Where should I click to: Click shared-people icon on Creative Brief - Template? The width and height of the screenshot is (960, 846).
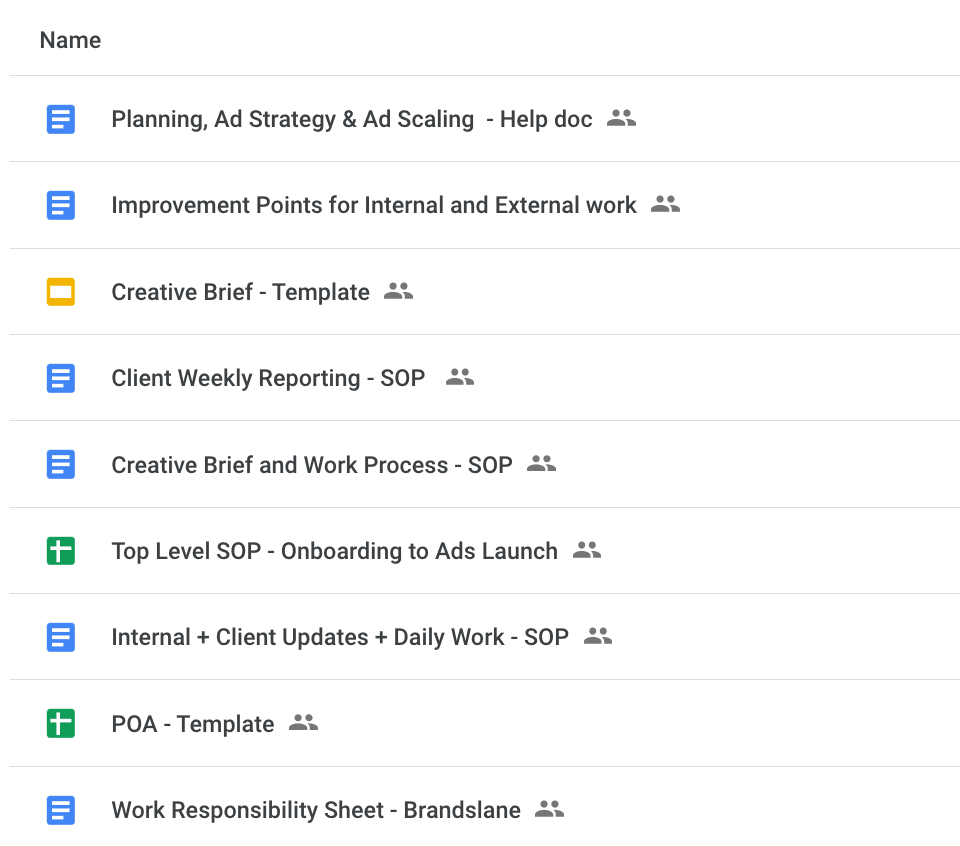398,291
